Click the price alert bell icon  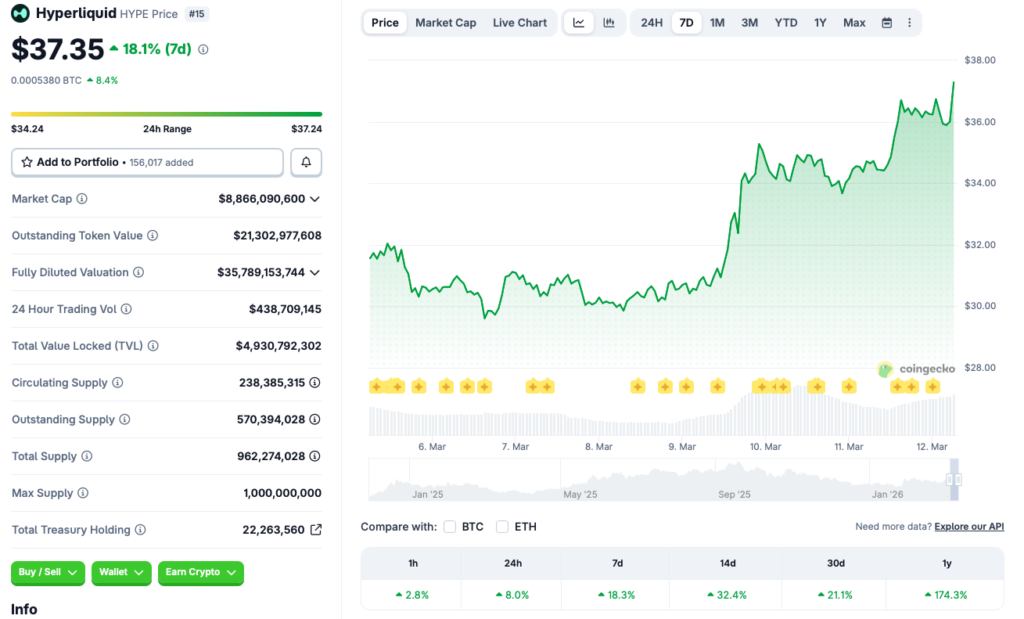pos(306,162)
